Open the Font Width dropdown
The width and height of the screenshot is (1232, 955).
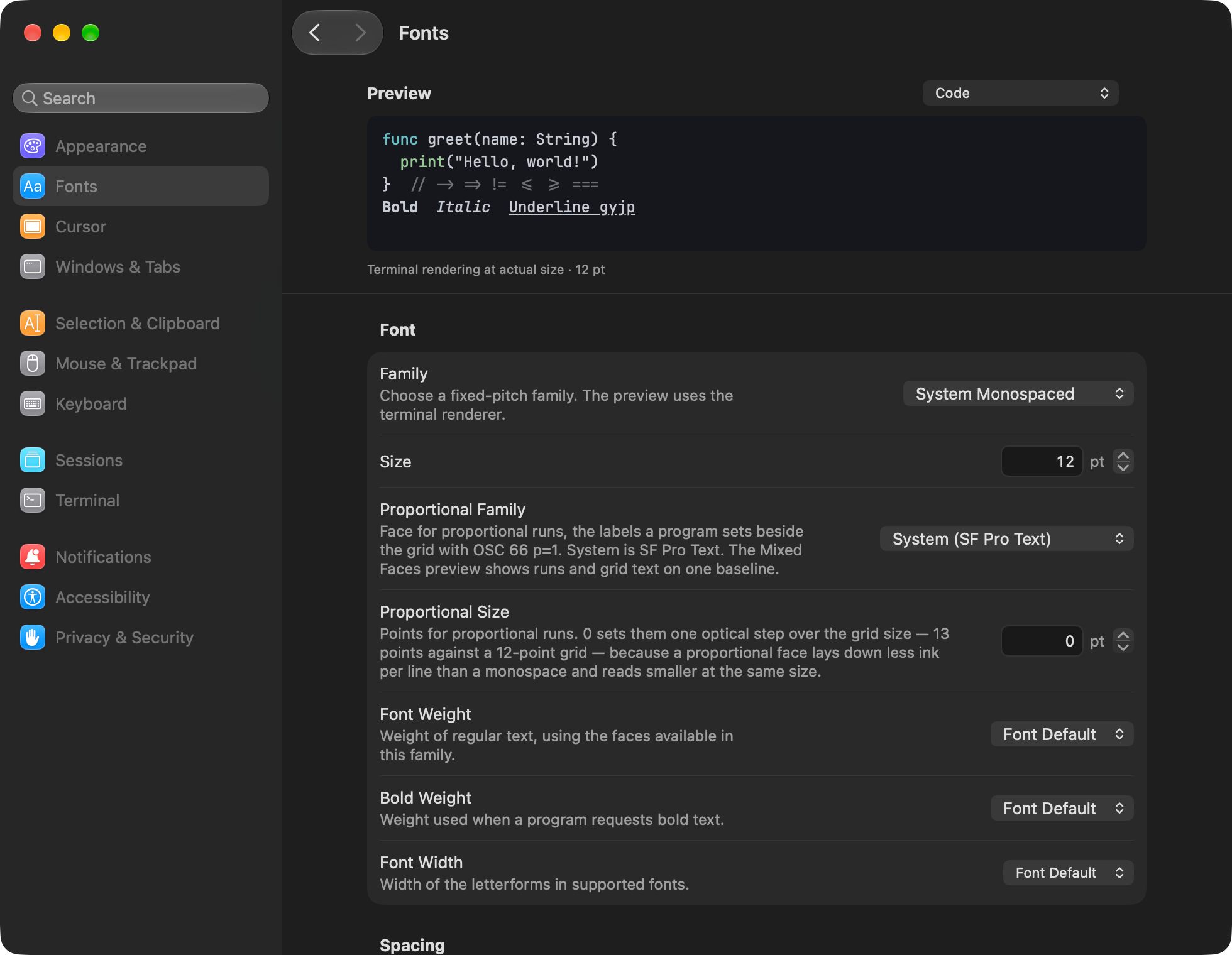point(1068,873)
